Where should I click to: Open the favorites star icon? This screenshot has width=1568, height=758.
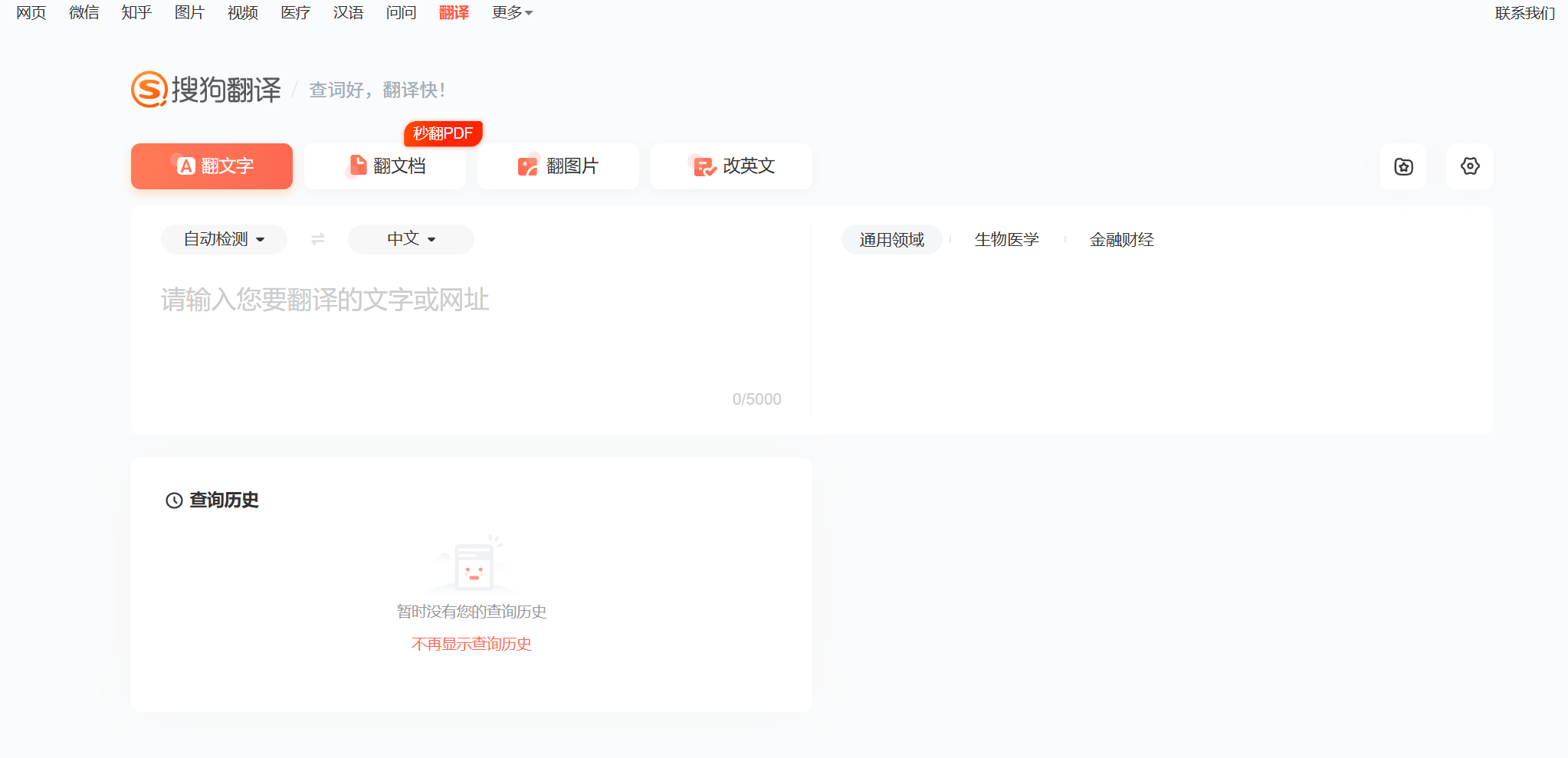click(x=1403, y=166)
